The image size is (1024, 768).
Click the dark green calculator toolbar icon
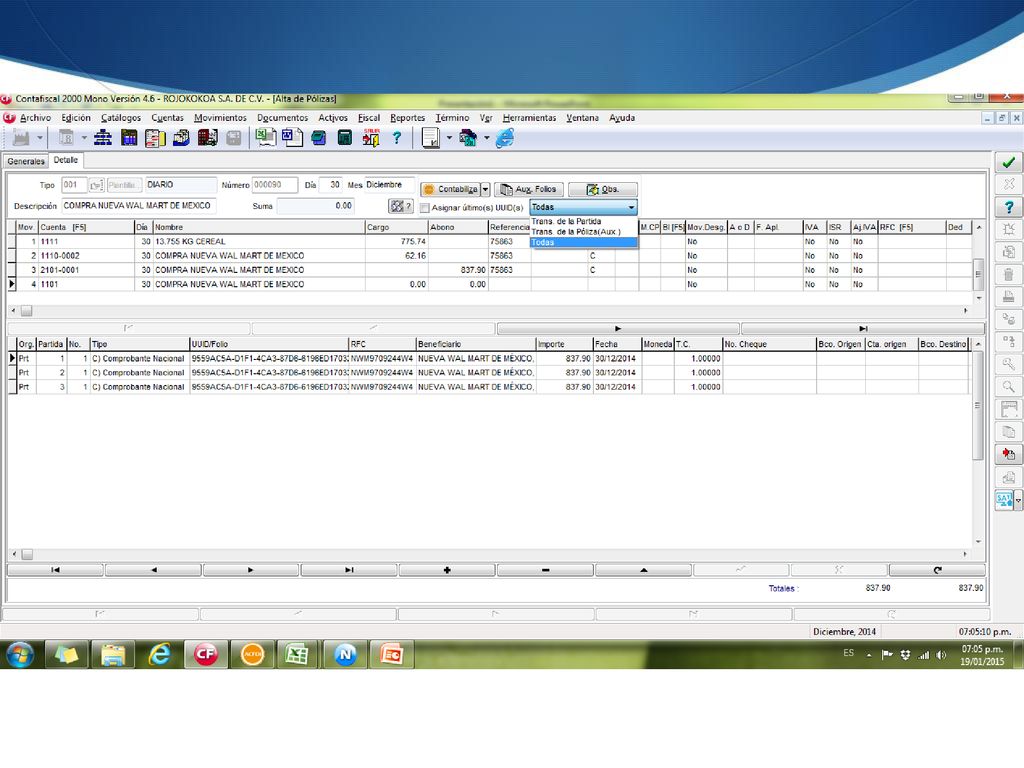coord(345,138)
